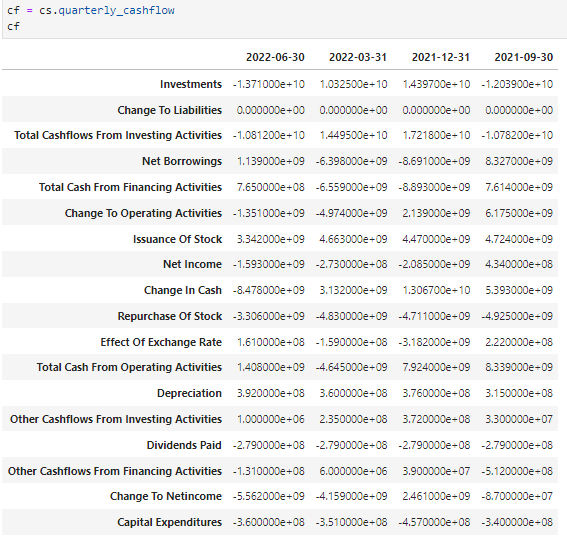567x536 pixels.
Task: Click Net Income value 4.340000e+08
Action: pos(519,264)
